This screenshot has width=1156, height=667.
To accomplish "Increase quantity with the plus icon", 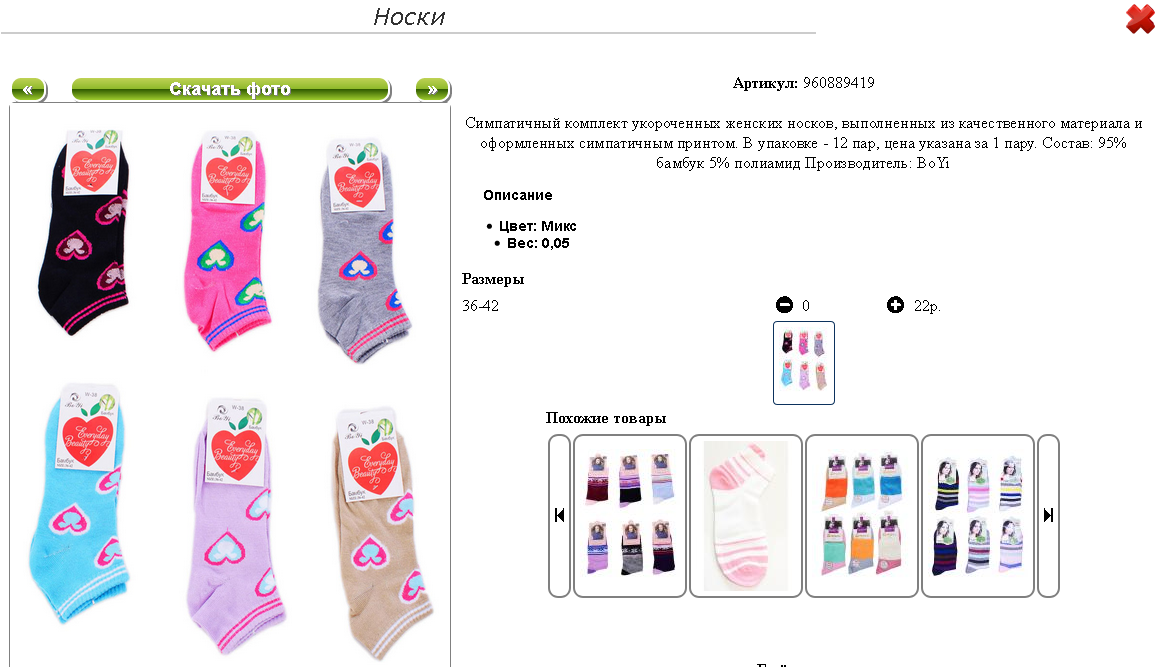I will 895,304.
